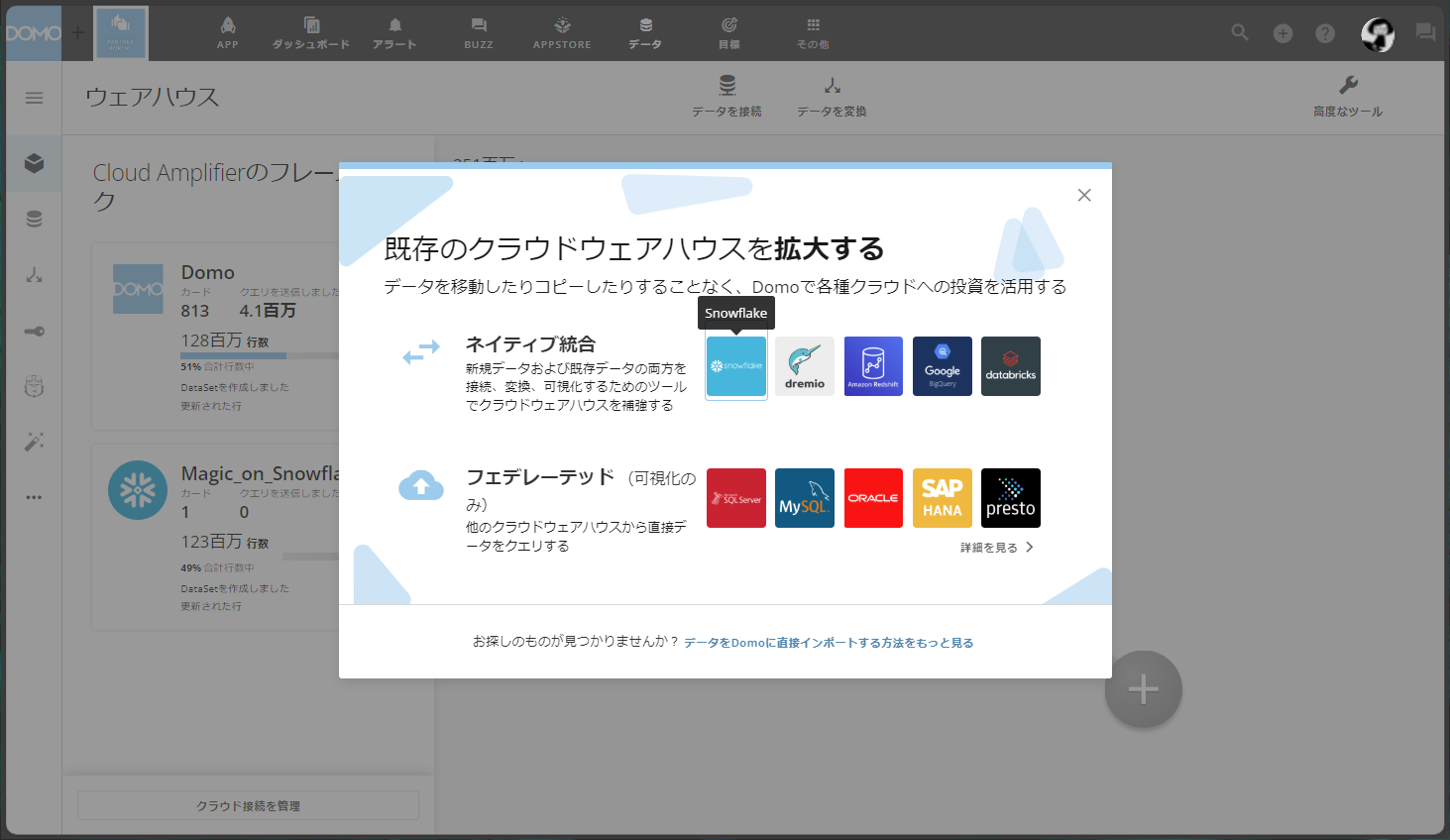The height and width of the screenshot is (840, 1450).
Task: Open データ navigation item
Action: (x=646, y=33)
